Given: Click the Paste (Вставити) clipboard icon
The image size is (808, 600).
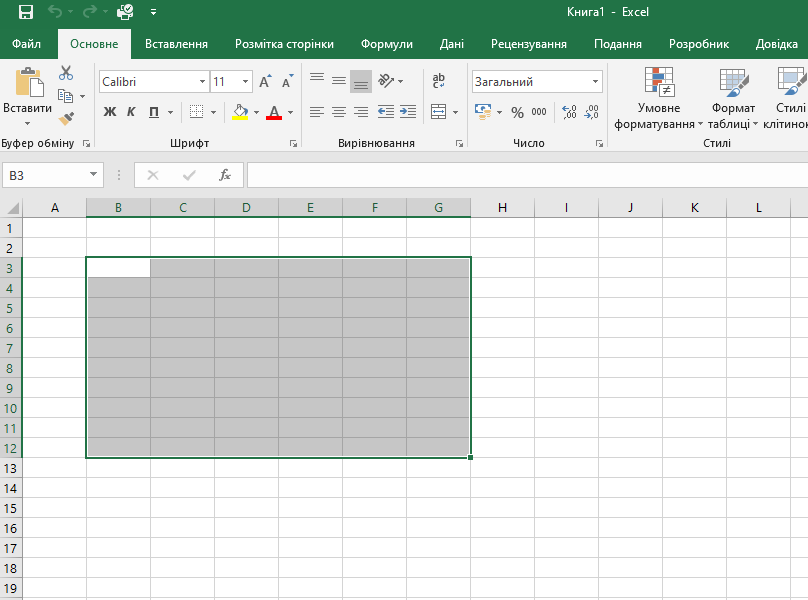Looking at the screenshot, I should (29, 81).
